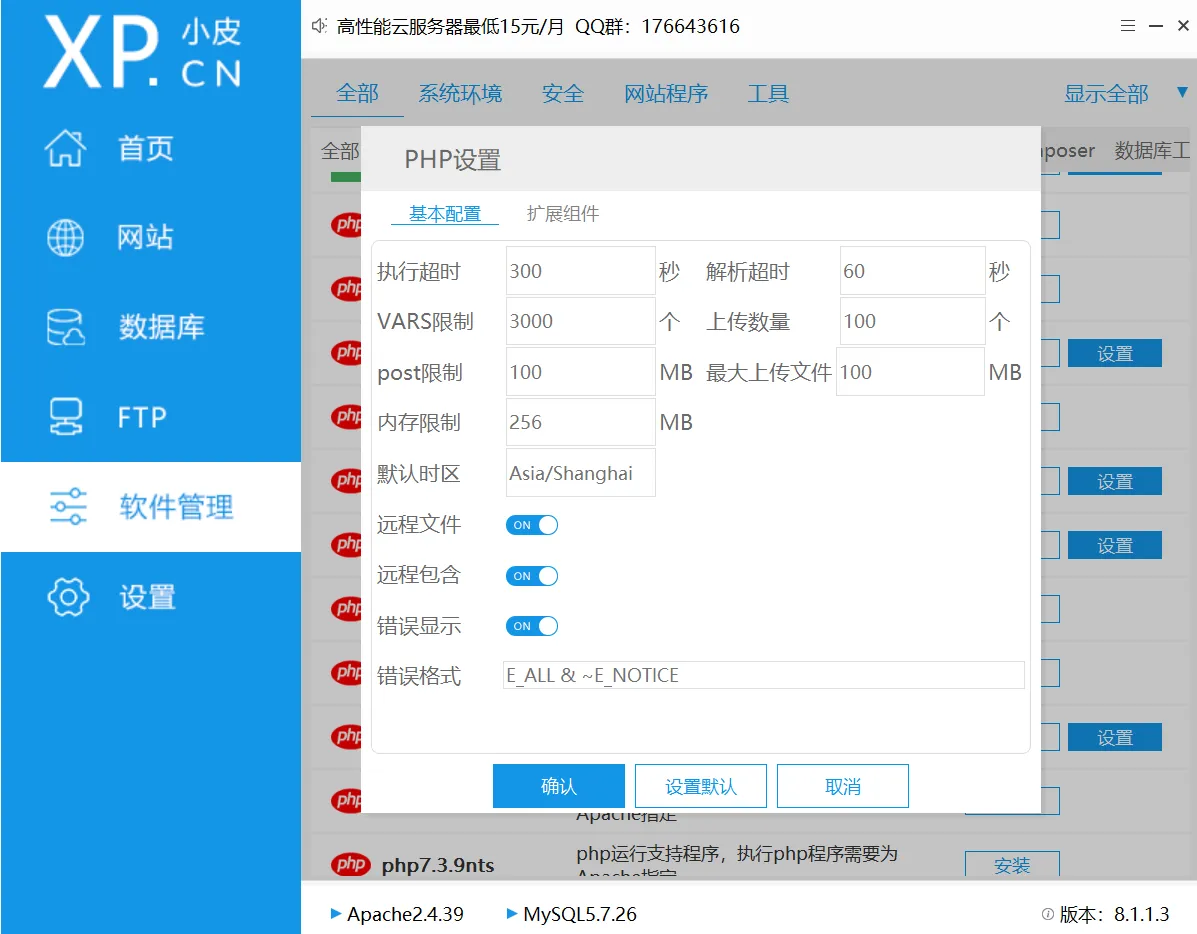Screen dimensions: 1197x934
Task: Click the home icon in sidebar
Action: 66,148
